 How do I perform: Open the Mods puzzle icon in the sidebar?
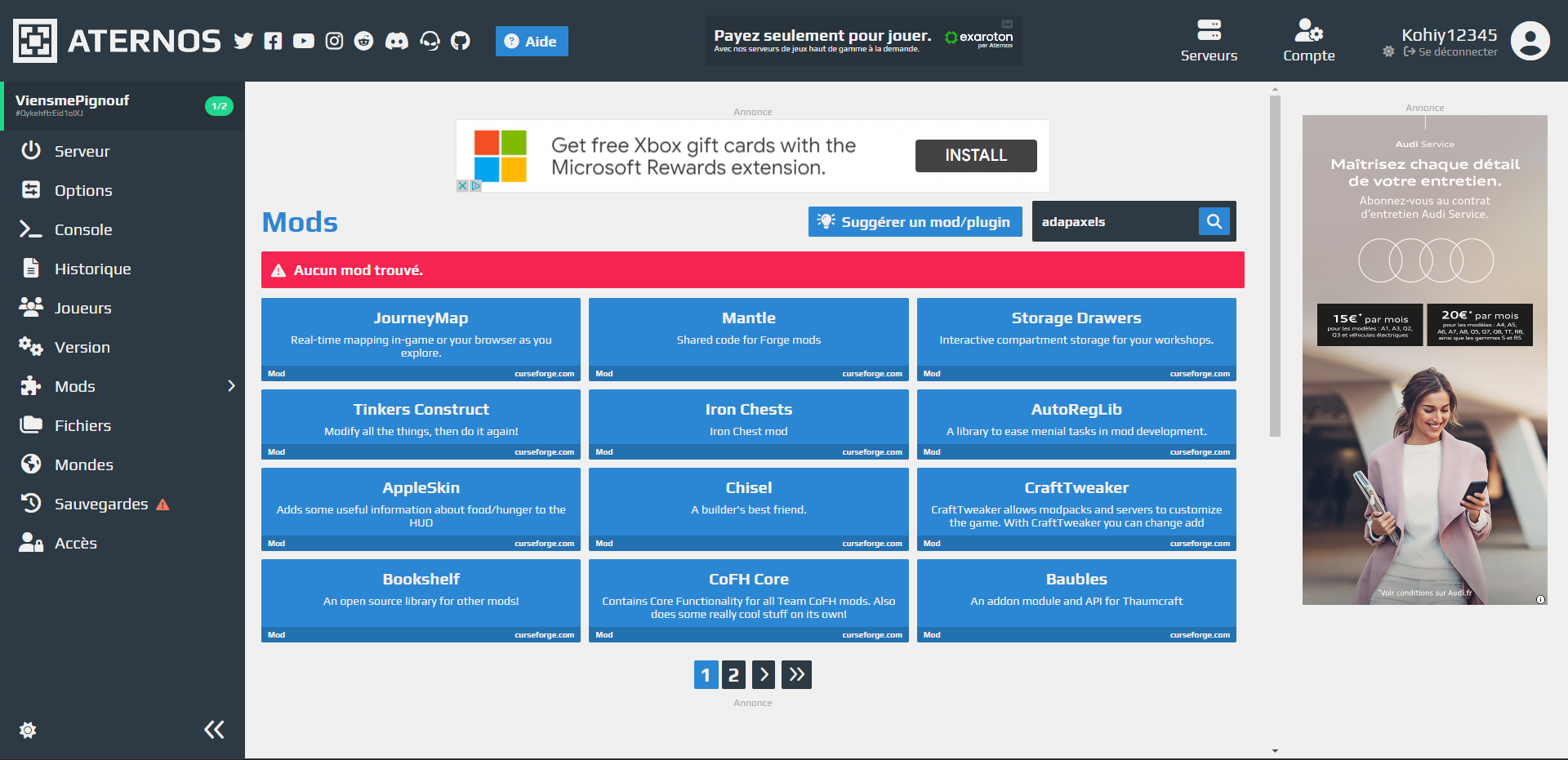(x=31, y=386)
